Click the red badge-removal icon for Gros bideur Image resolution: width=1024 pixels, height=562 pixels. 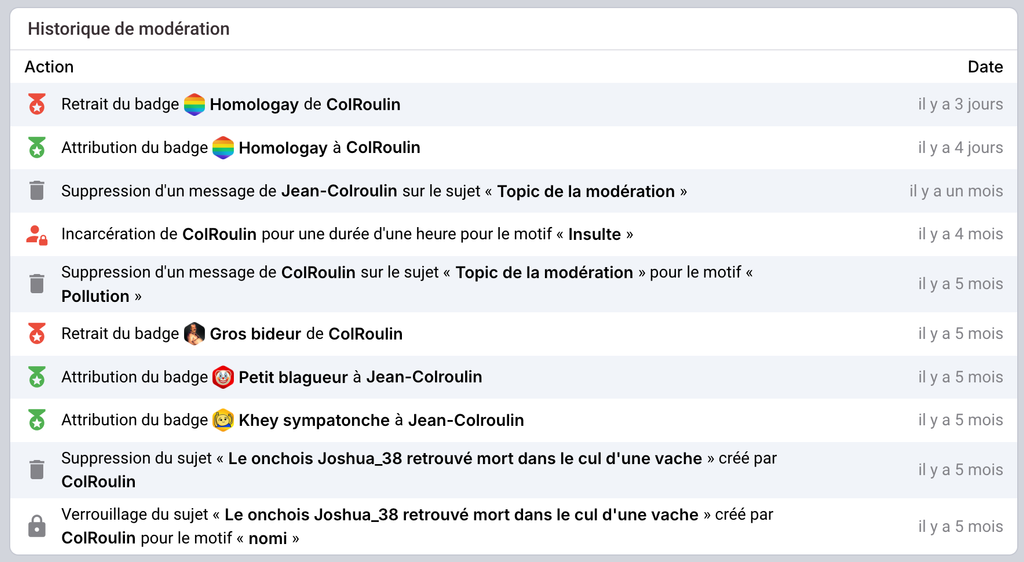(x=37, y=334)
